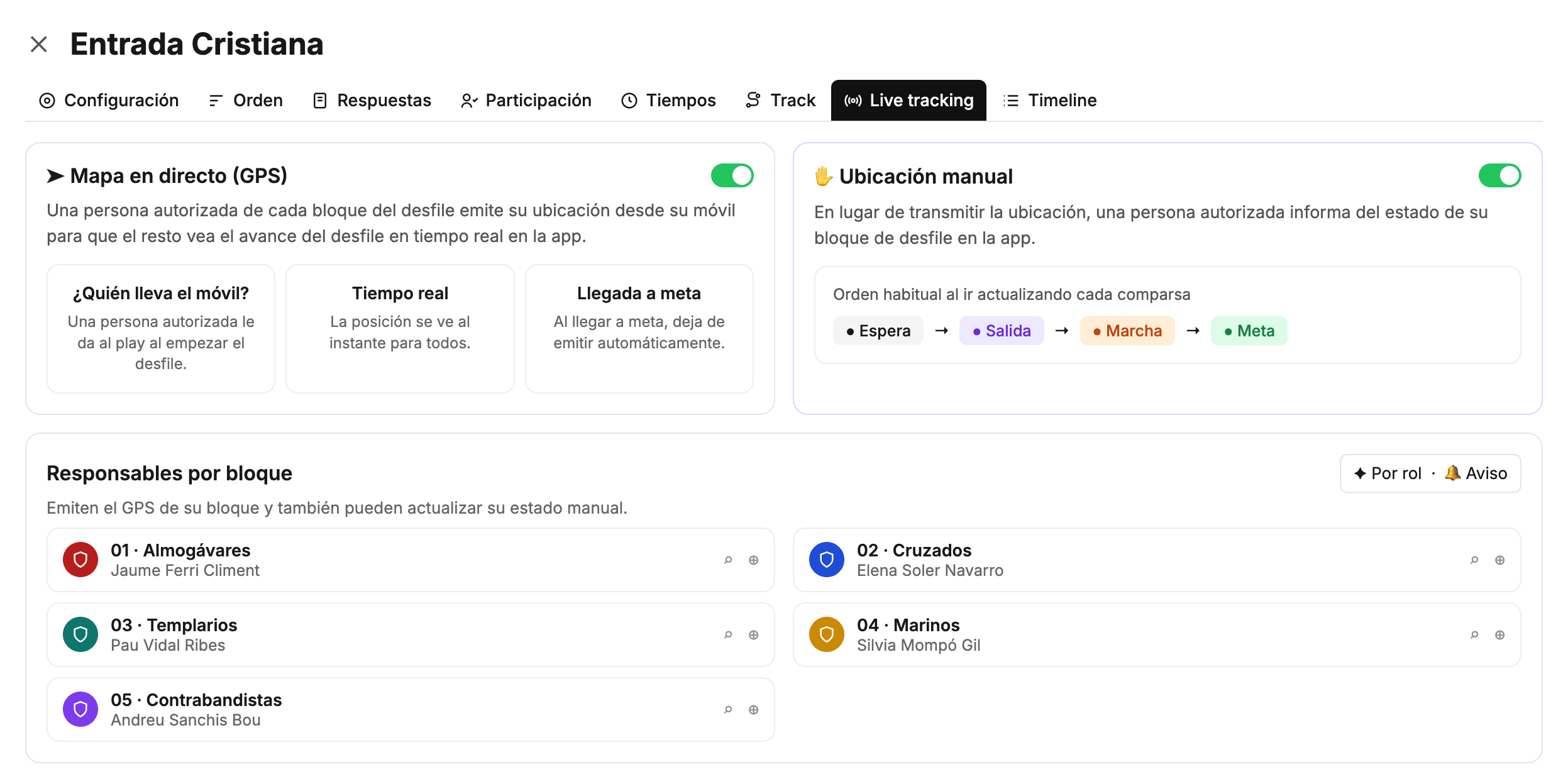This screenshot has width=1568, height=784.
Task: Open the Timeline tab
Action: point(1050,101)
